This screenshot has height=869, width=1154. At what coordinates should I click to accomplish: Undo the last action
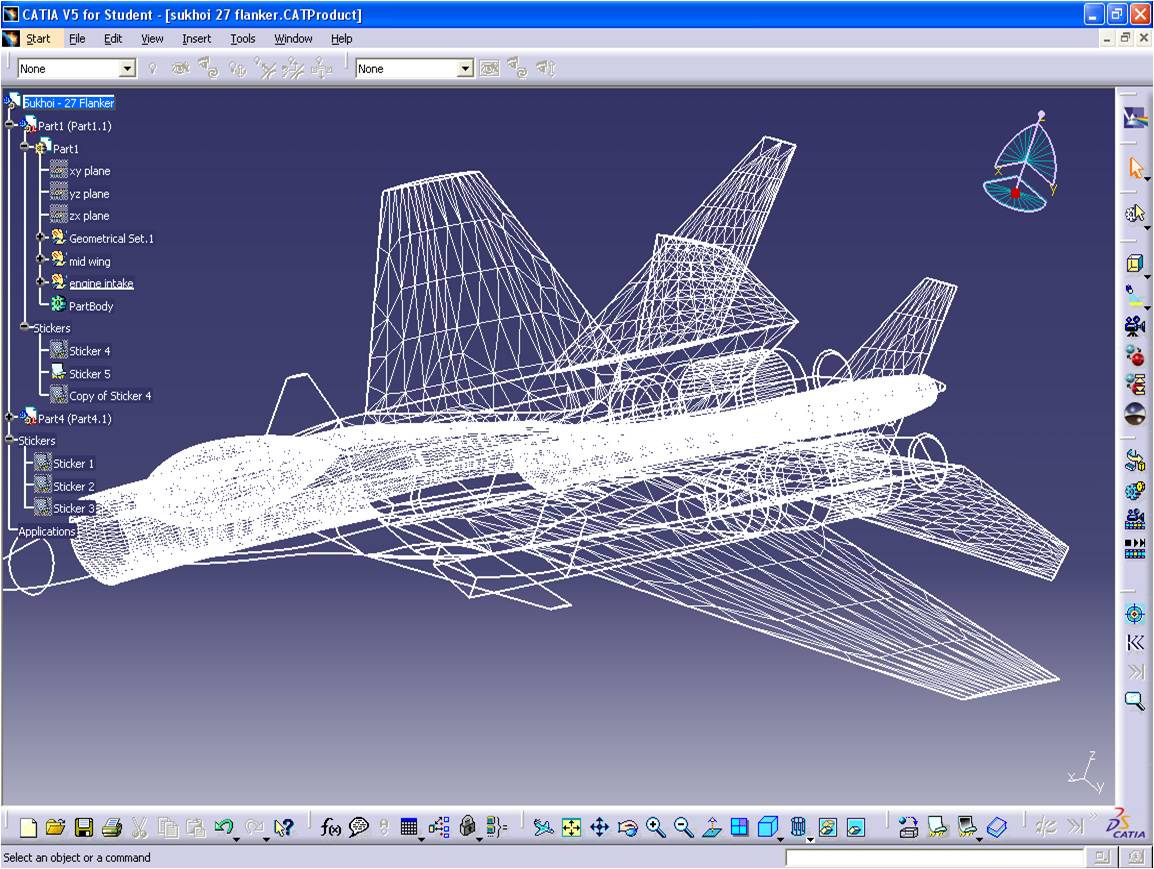[224, 827]
